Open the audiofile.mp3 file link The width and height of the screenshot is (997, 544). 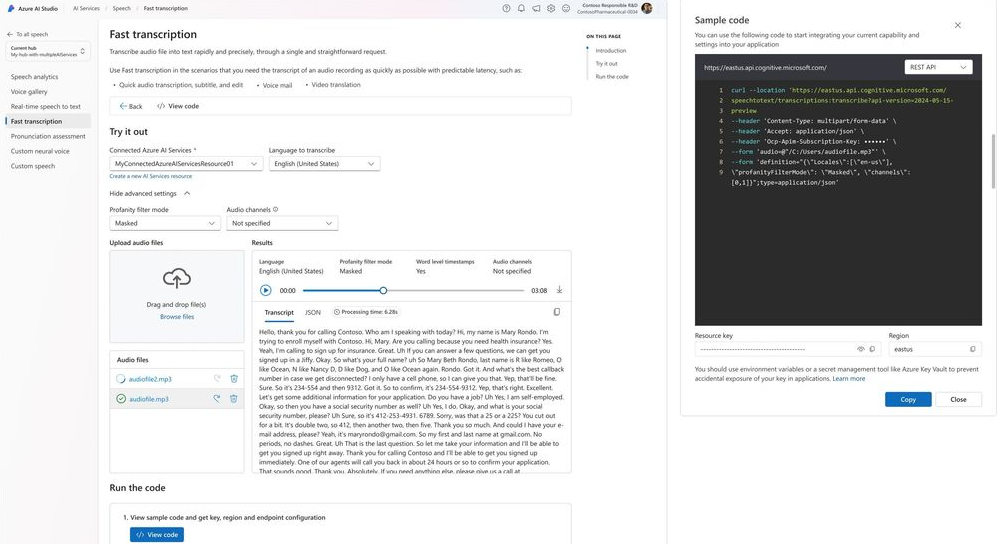click(x=149, y=399)
